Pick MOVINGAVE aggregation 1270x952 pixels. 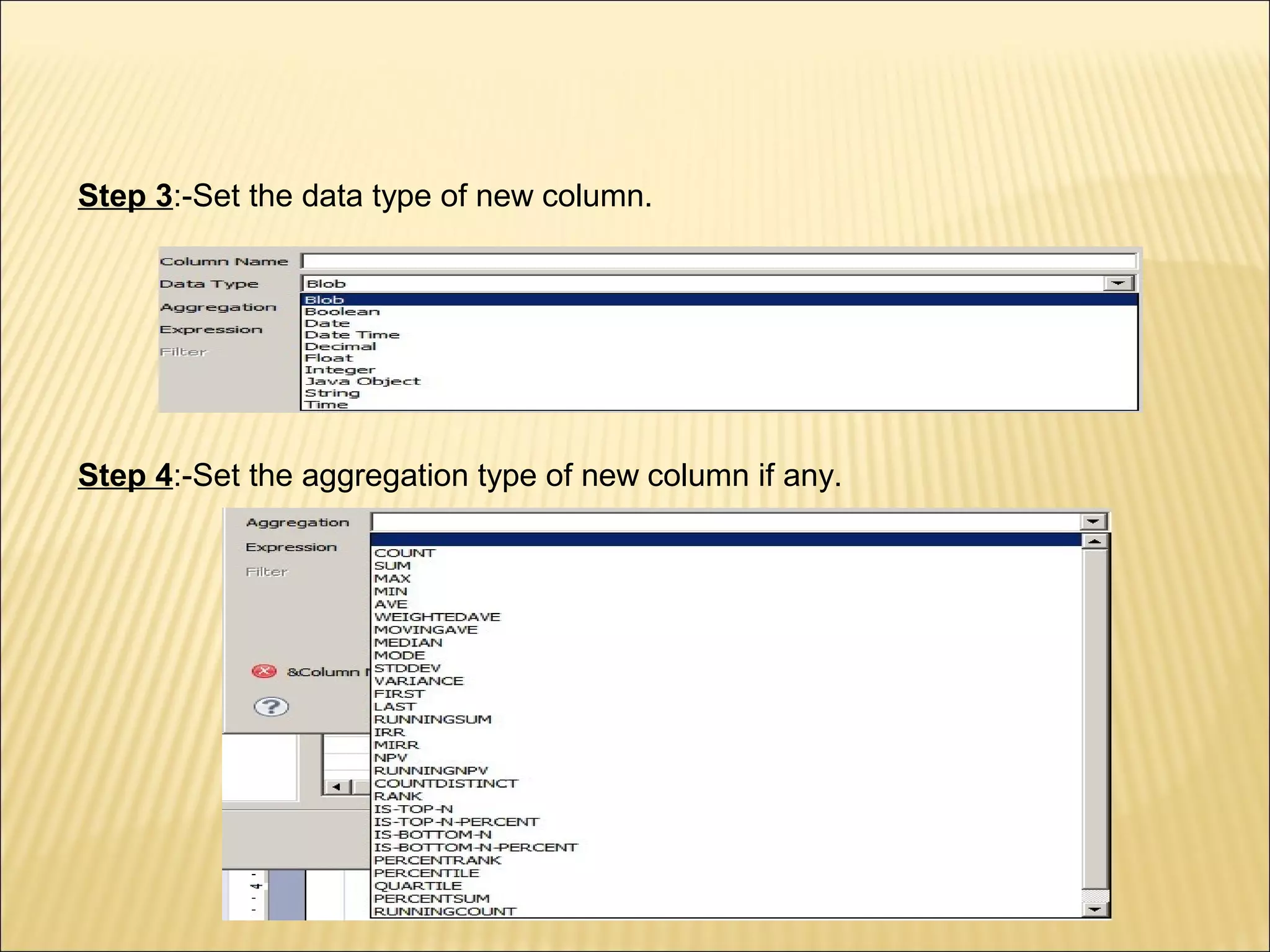point(726,630)
